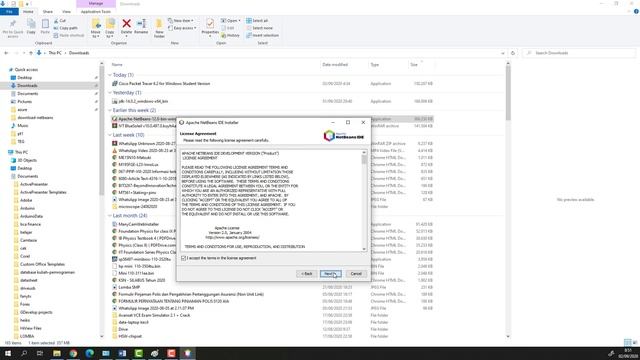Image resolution: width=640 pixels, height=360 pixels.
Task: Click the Up arrow in Explorer address bar
Action: point(31,53)
